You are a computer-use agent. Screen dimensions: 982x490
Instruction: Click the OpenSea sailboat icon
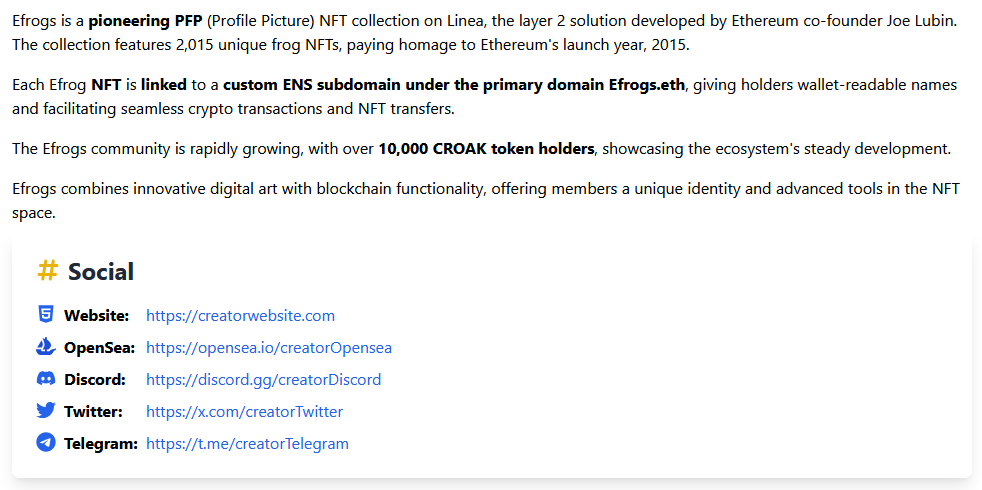(46, 347)
